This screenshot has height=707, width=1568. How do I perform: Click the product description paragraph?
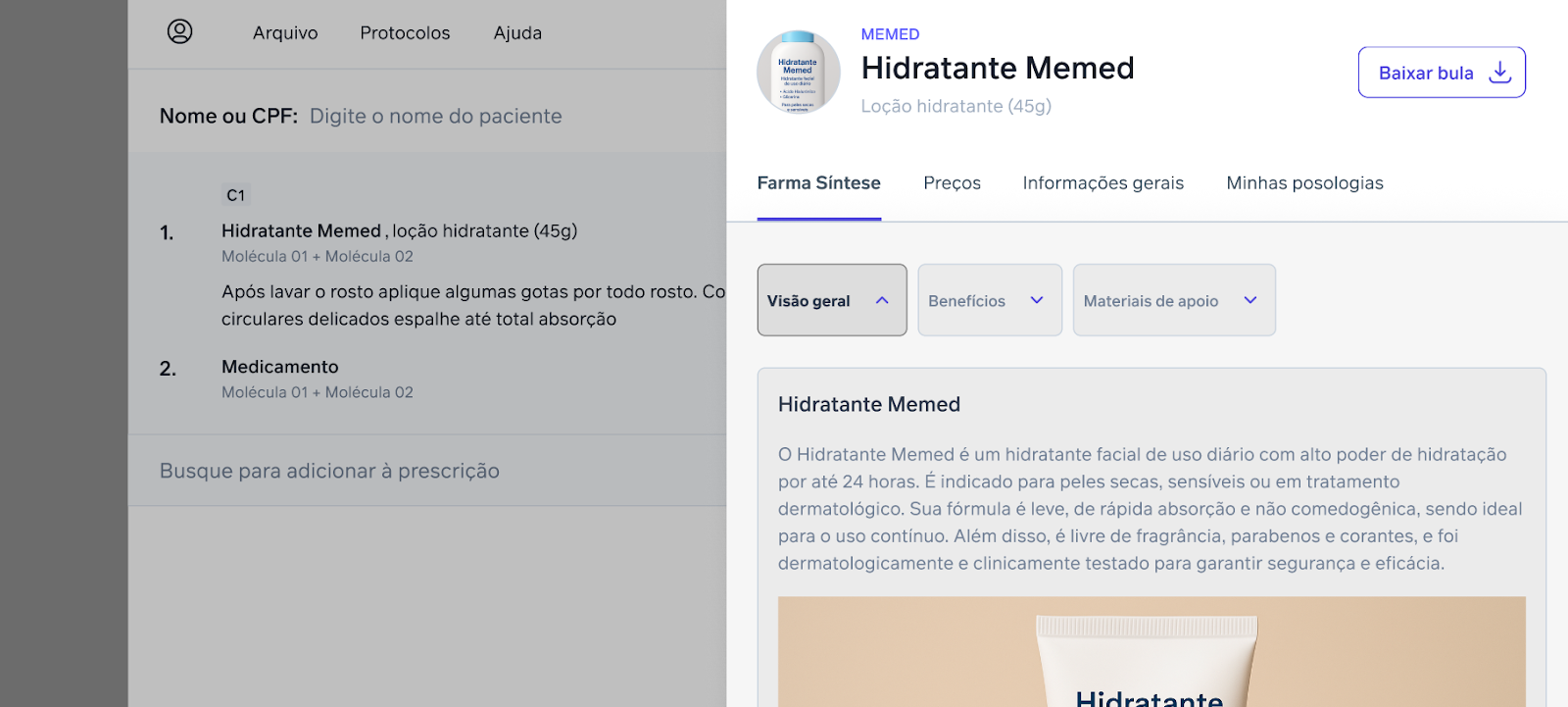1151,509
